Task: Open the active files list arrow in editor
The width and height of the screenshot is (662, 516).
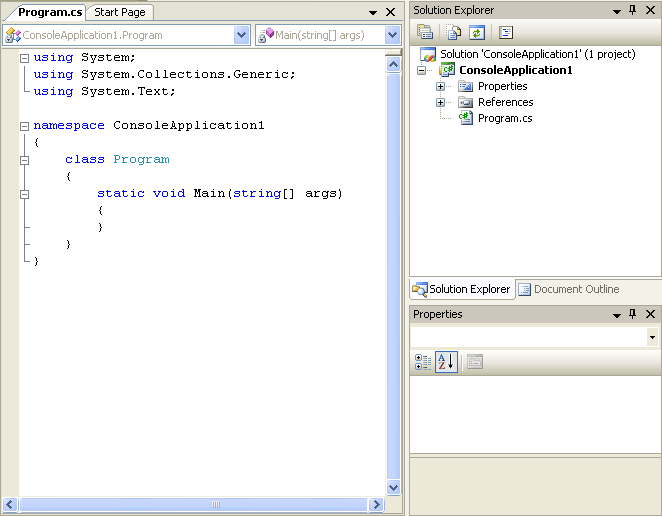Action: [373, 13]
